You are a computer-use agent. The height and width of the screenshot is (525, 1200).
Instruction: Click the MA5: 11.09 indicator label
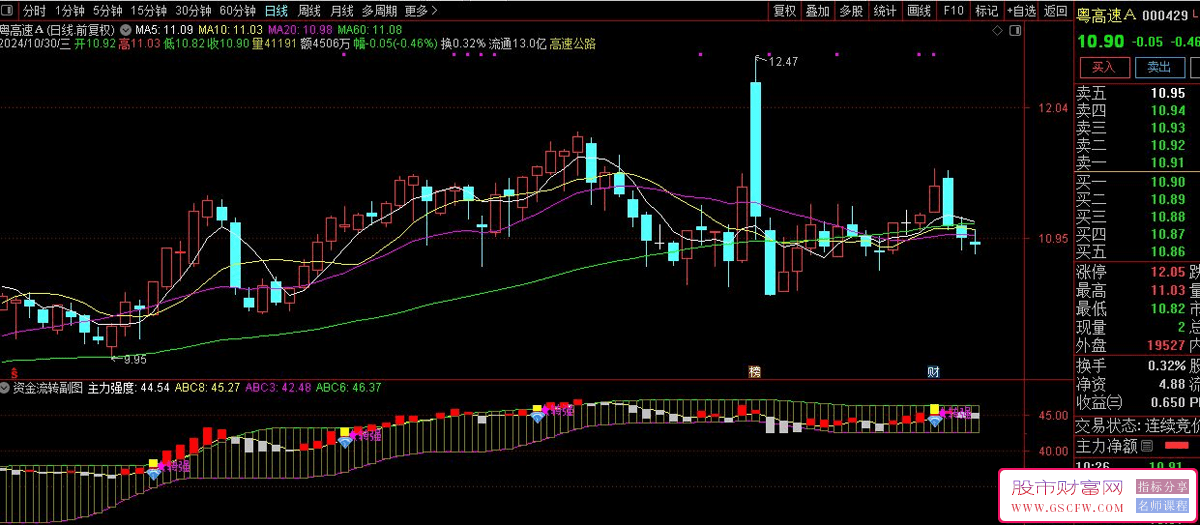(164, 30)
